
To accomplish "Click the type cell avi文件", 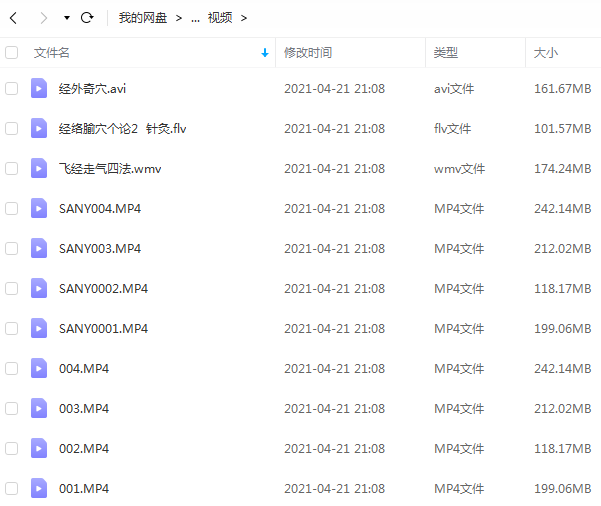I will [x=454, y=89].
